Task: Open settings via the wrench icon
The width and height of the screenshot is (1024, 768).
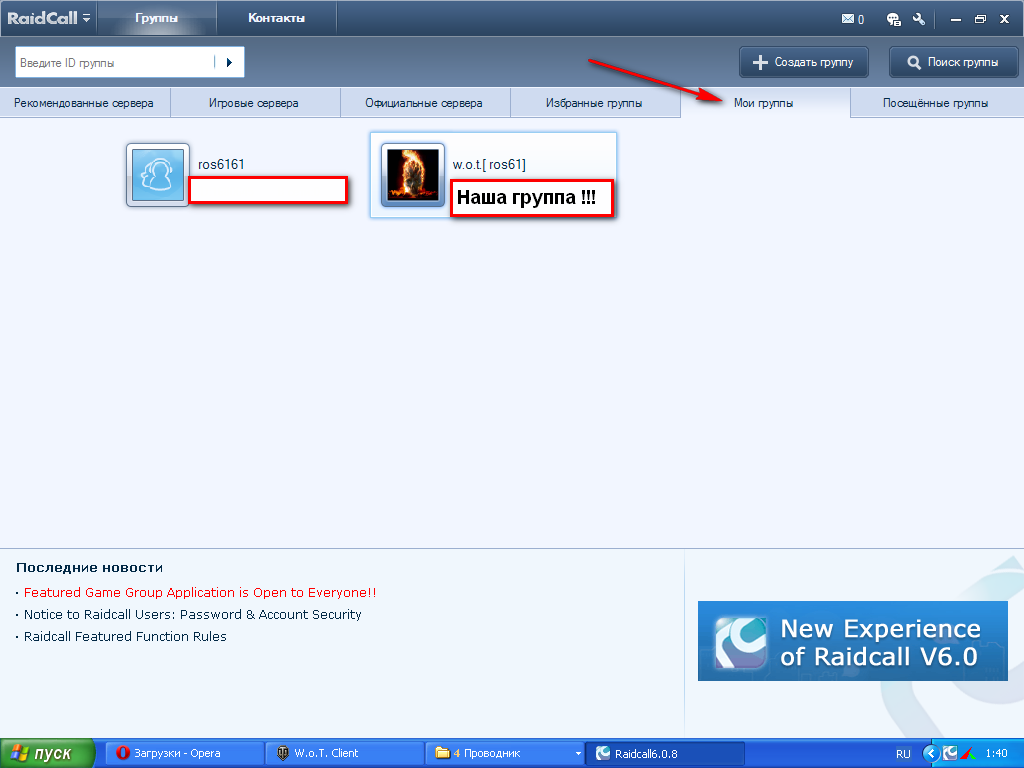Action: 919,19
